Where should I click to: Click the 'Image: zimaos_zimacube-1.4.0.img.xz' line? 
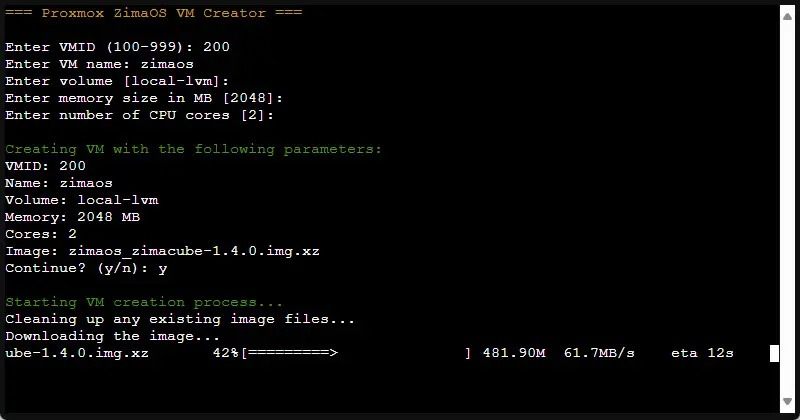point(162,251)
